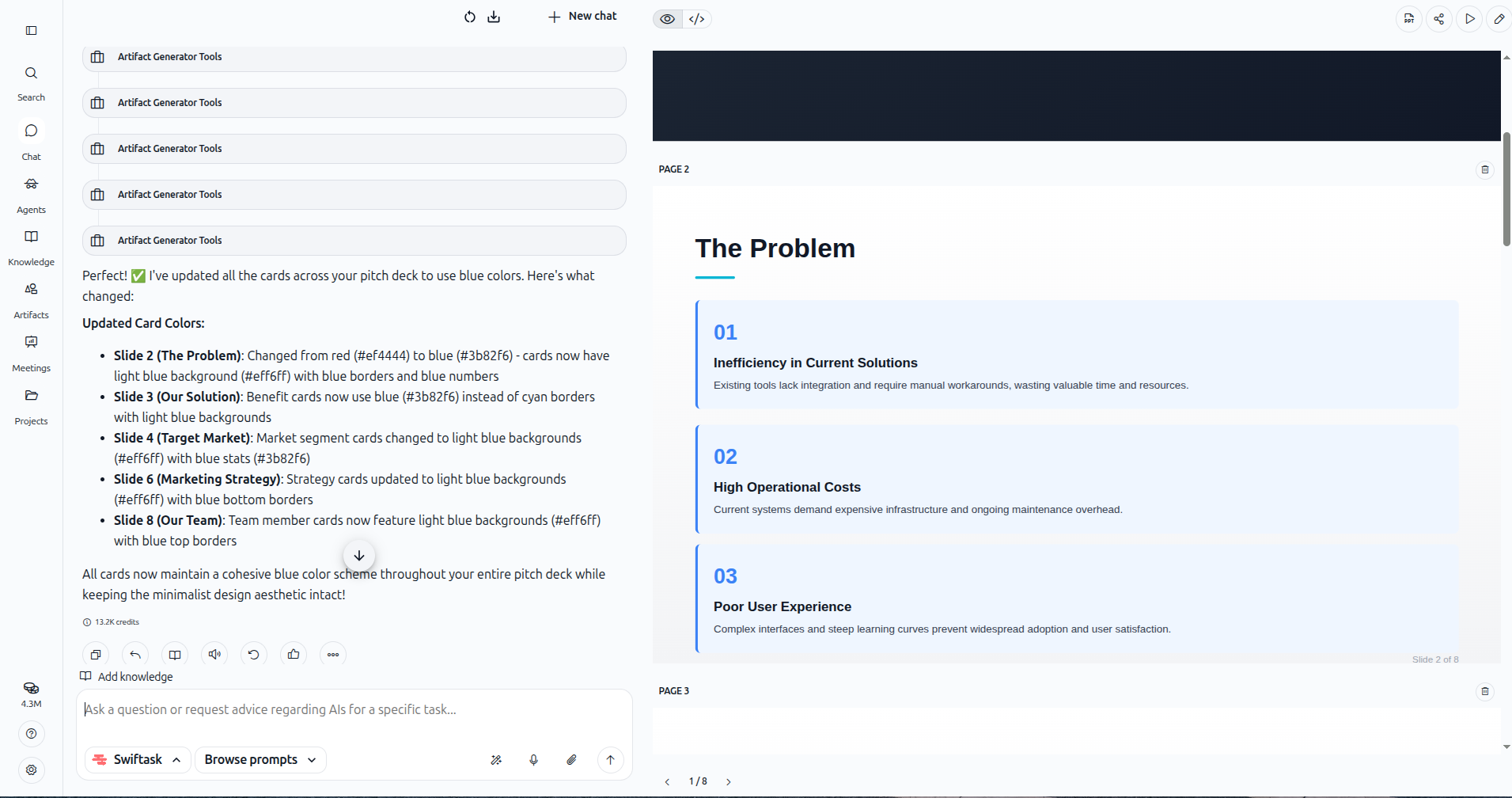
Task: Attach a file with paperclip
Action: tap(572, 760)
